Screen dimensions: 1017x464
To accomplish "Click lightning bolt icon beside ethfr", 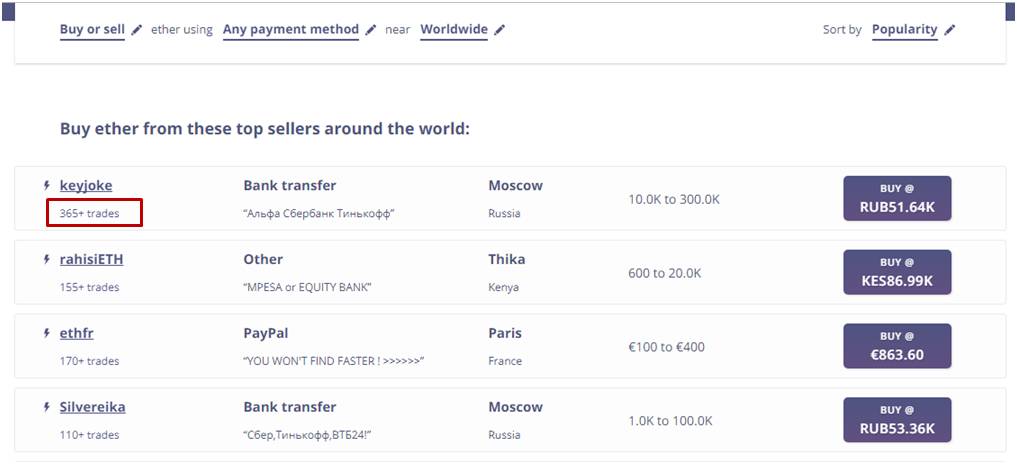I will [x=47, y=334].
